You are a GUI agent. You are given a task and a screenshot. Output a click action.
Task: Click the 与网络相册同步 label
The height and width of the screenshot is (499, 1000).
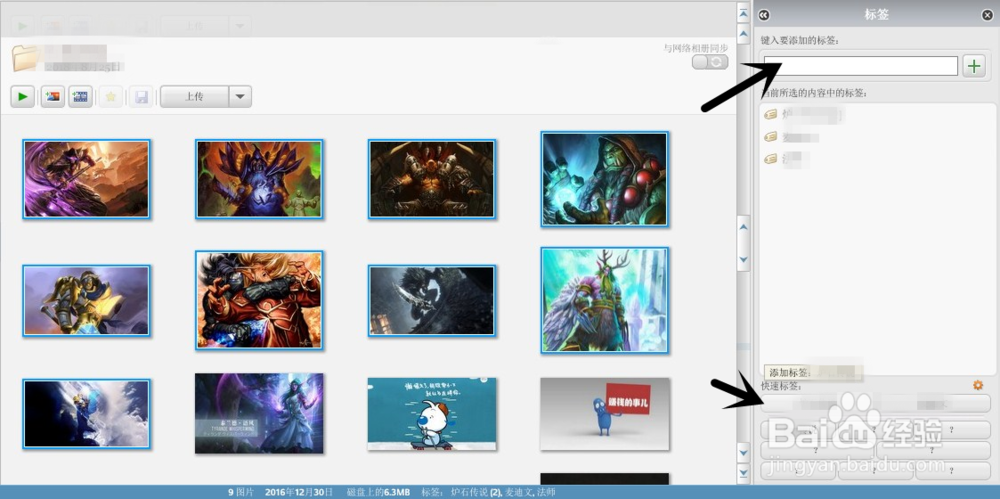pyautogui.click(x=696, y=48)
